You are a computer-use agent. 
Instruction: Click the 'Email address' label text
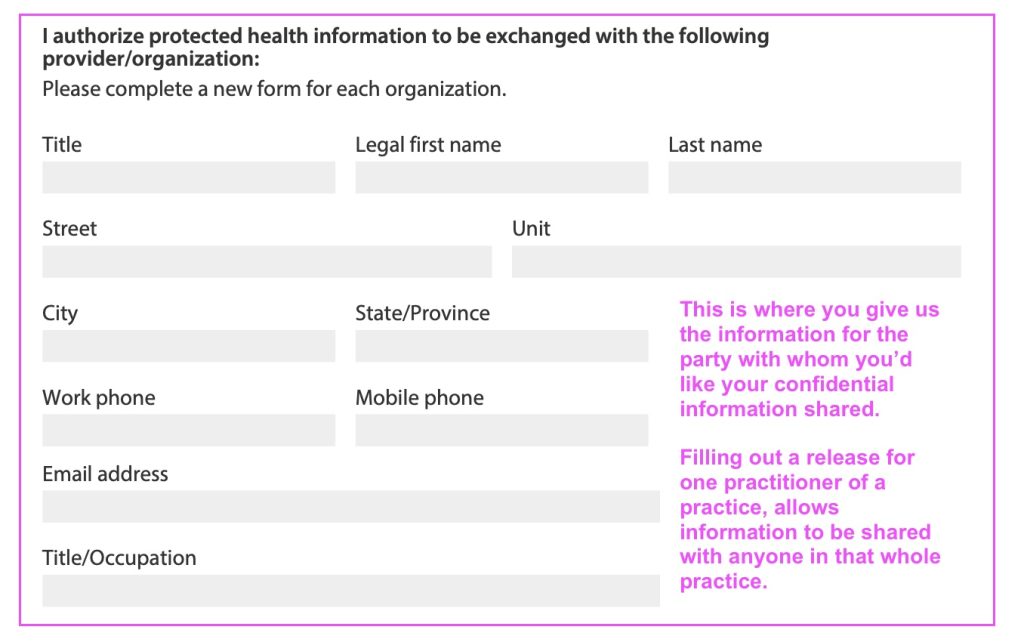point(105,473)
